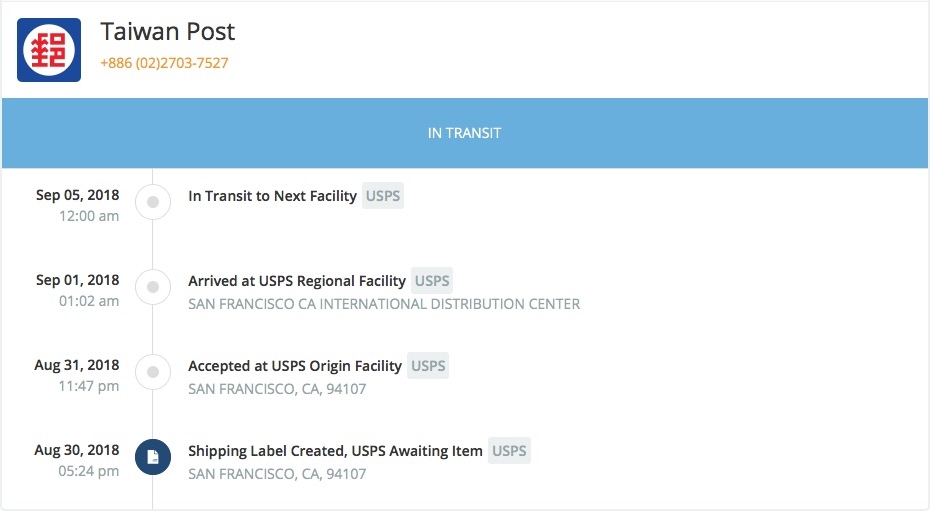
Task: Select the Arrived at USPS Regional Facility event
Action: point(297,281)
